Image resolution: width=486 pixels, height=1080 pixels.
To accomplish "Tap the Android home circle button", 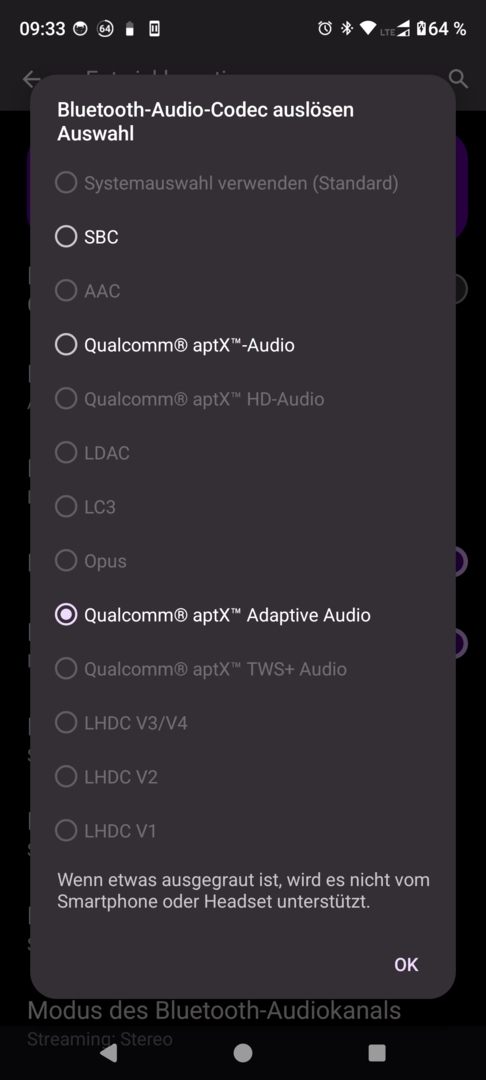I will pyautogui.click(x=243, y=1052).
